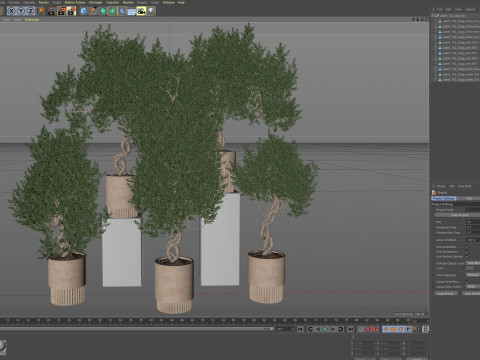The height and width of the screenshot is (360, 480).
Task: Open the Input Color Profile dropdown
Action: 473,287
